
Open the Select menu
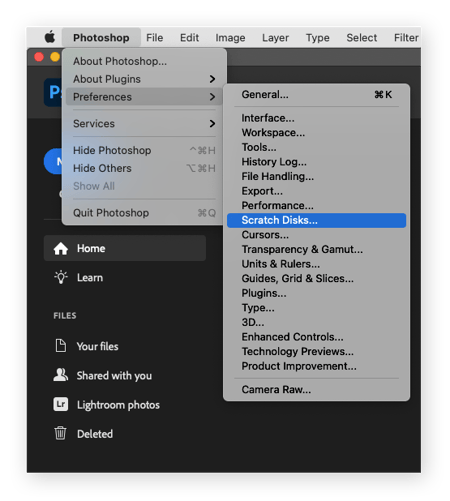click(x=362, y=38)
